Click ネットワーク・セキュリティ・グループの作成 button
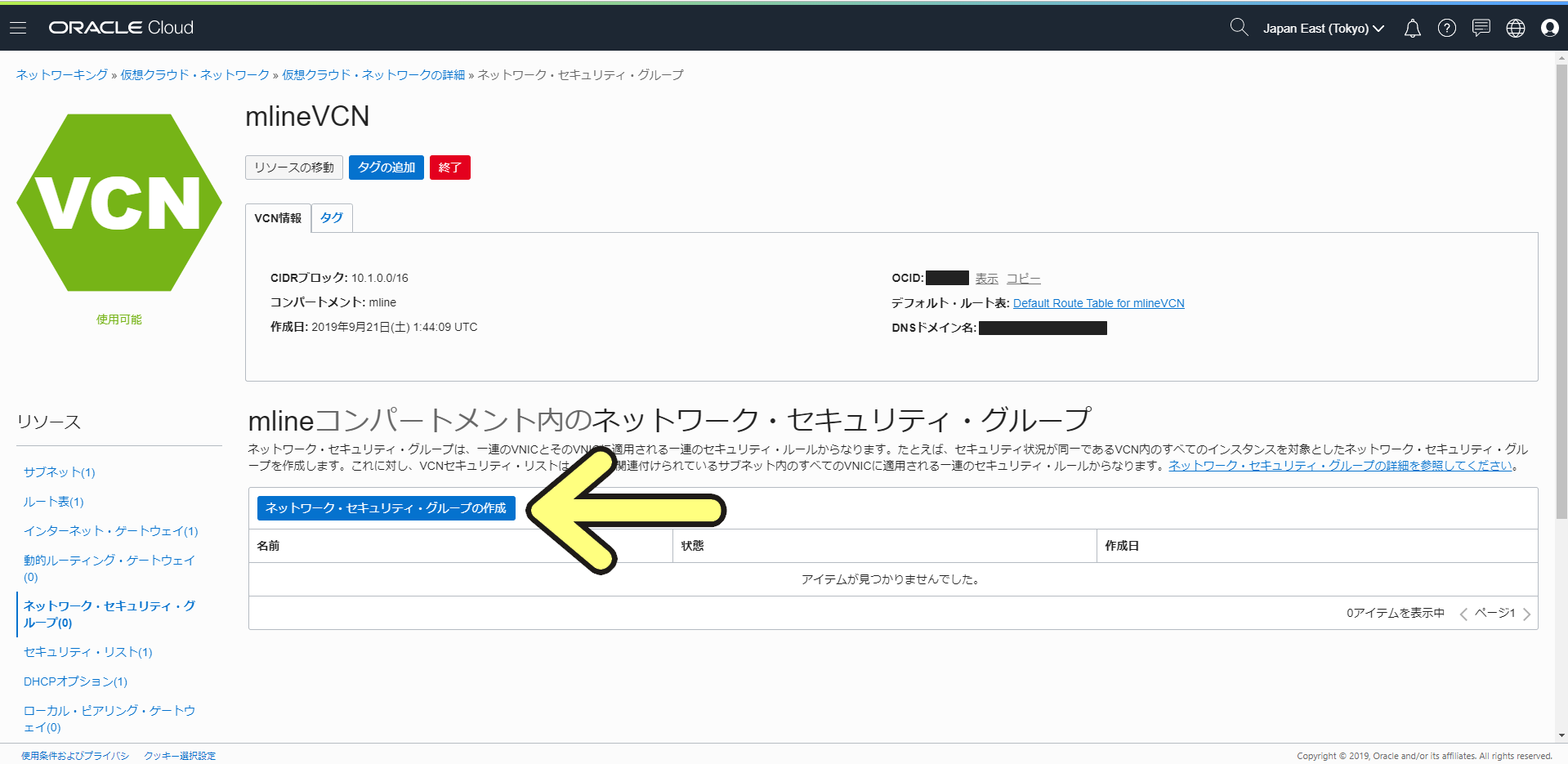Viewport: 1568px width, 764px height. pos(386,508)
